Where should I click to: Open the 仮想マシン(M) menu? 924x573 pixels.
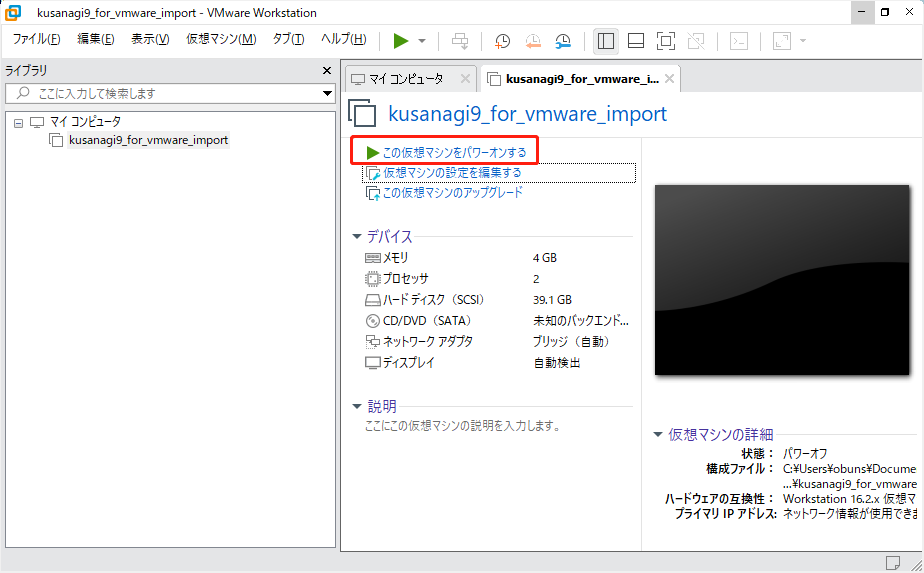click(221, 39)
